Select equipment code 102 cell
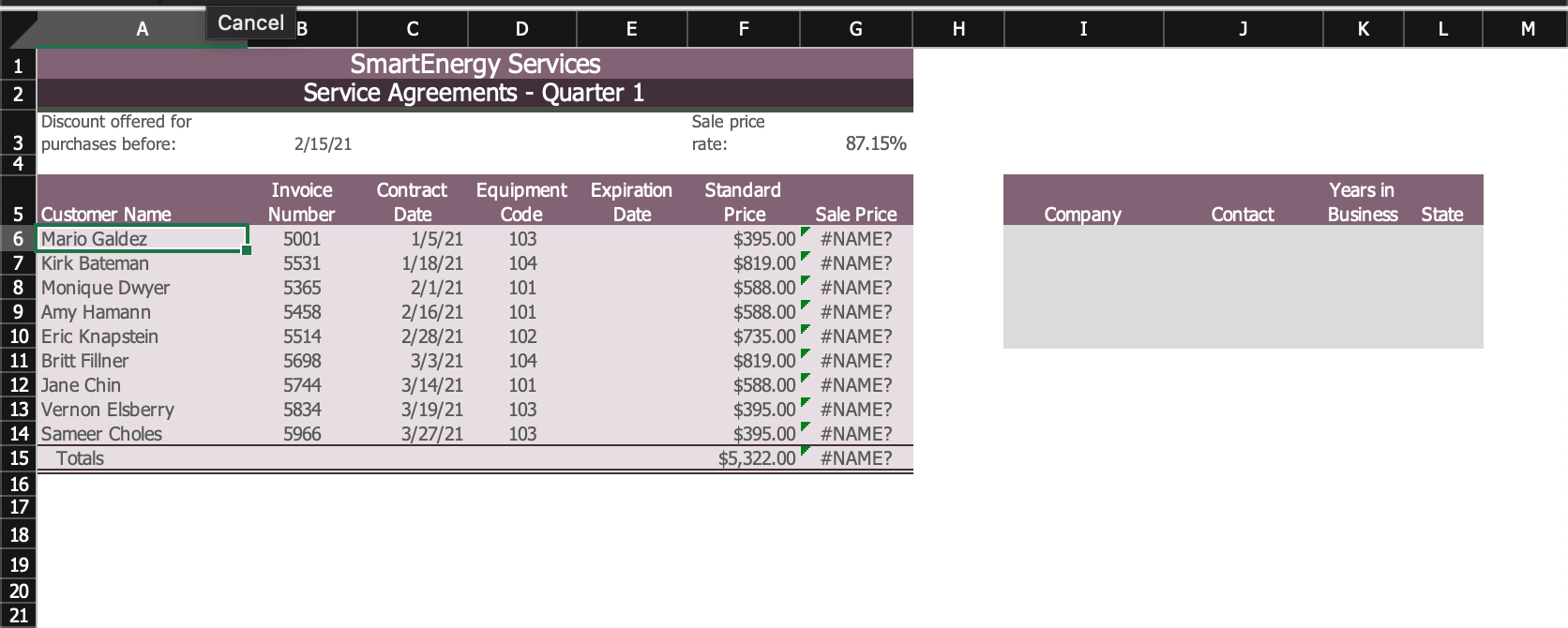 pyautogui.click(x=521, y=336)
